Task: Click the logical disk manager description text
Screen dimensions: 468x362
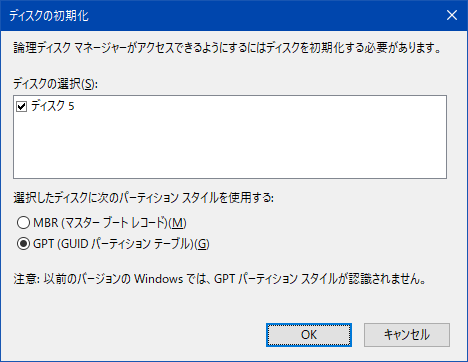Action: [227, 48]
